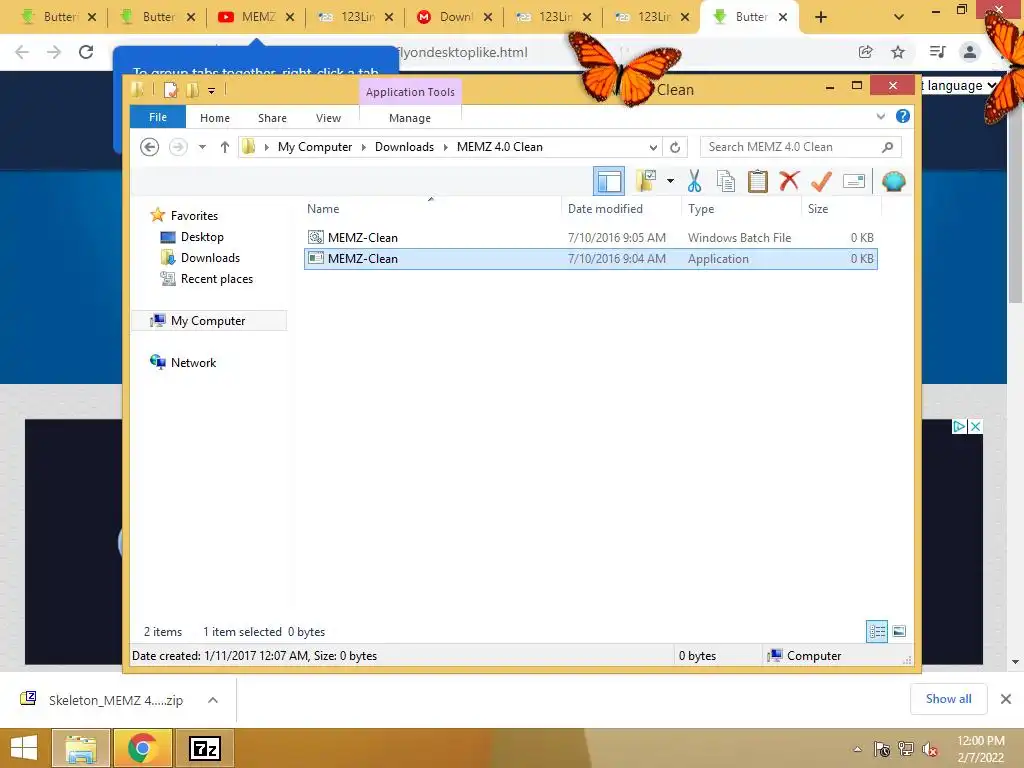Cut the selected file with the scissors icon
Screen dimensions: 1024x768
pyautogui.click(x=694, y=181)
